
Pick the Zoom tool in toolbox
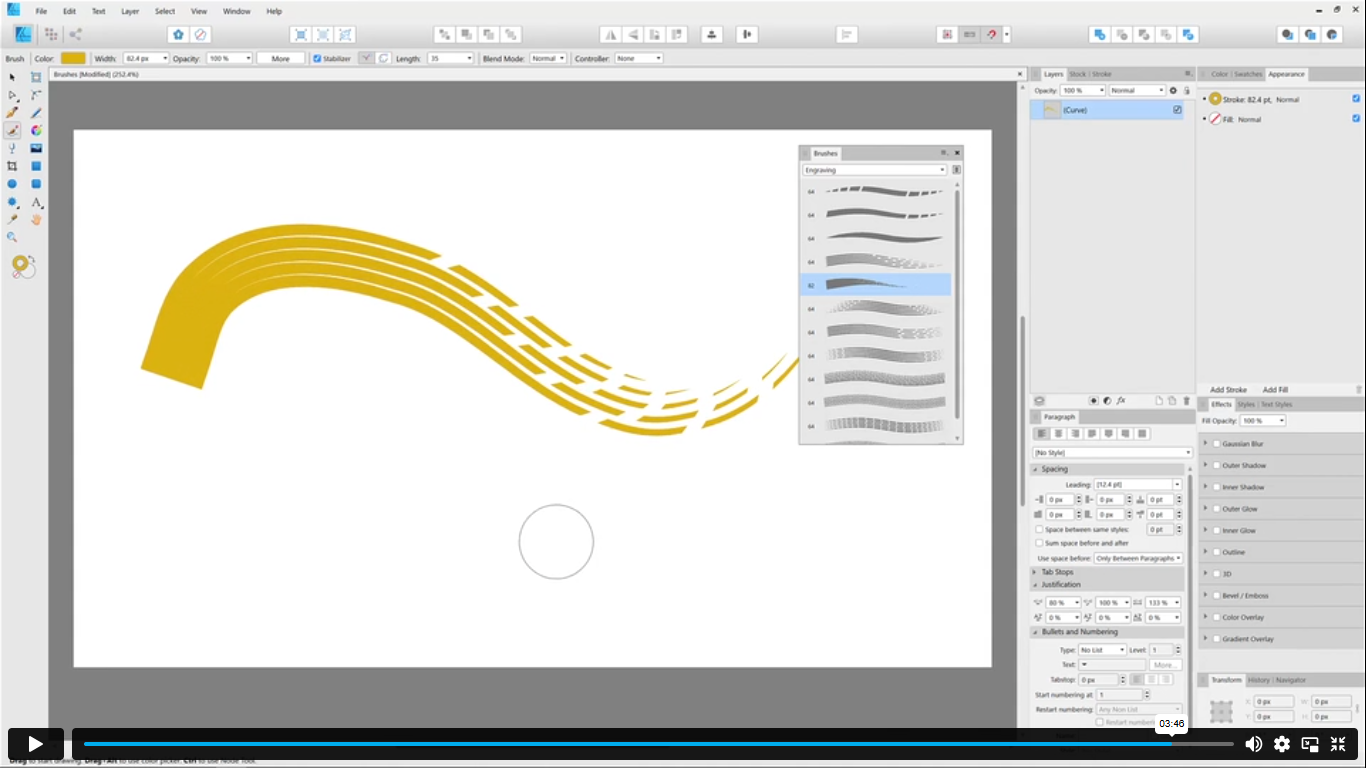click(x=12, y=237)
